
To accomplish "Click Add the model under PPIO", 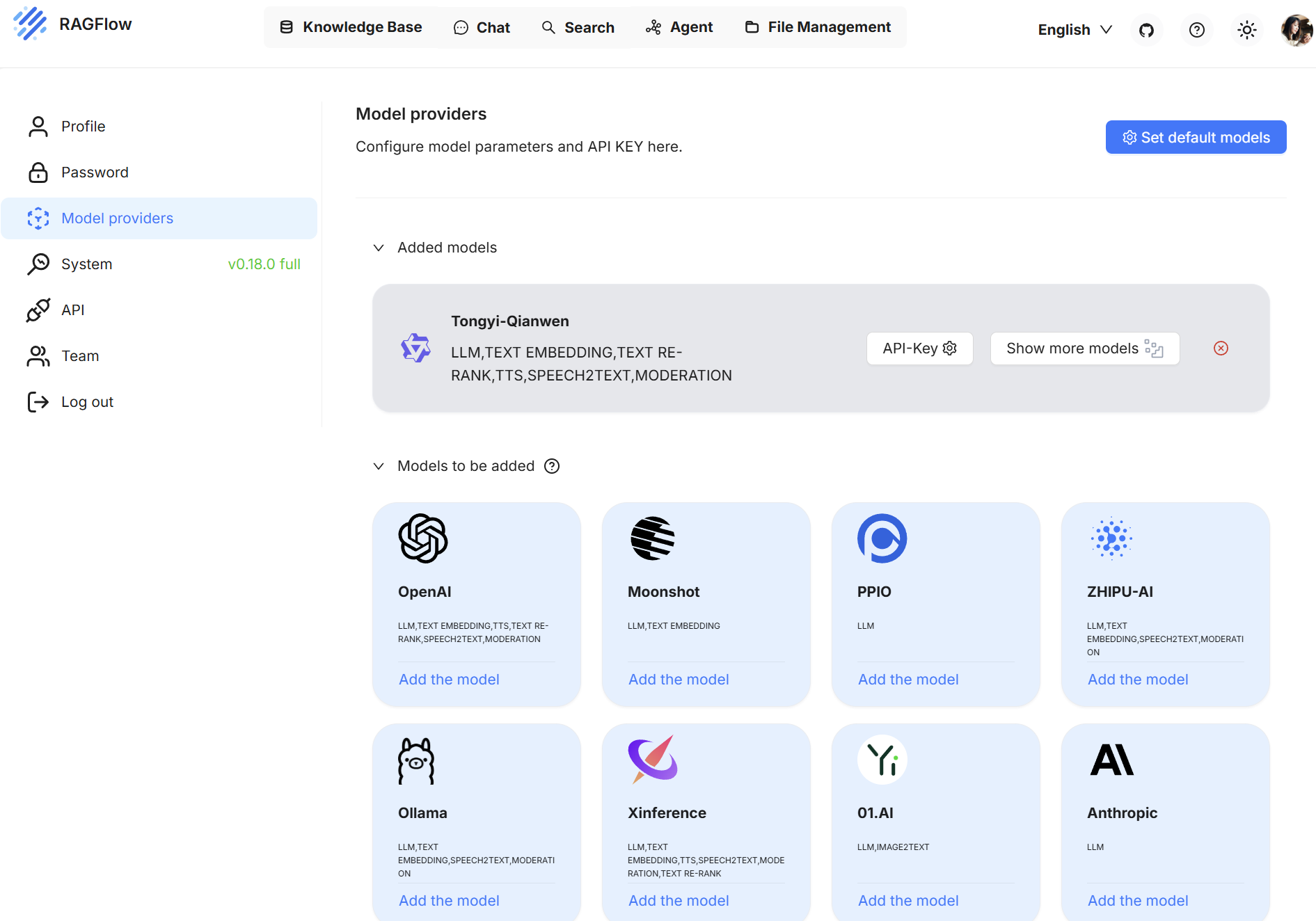I will pyautogui.click(x=908, y=680).
